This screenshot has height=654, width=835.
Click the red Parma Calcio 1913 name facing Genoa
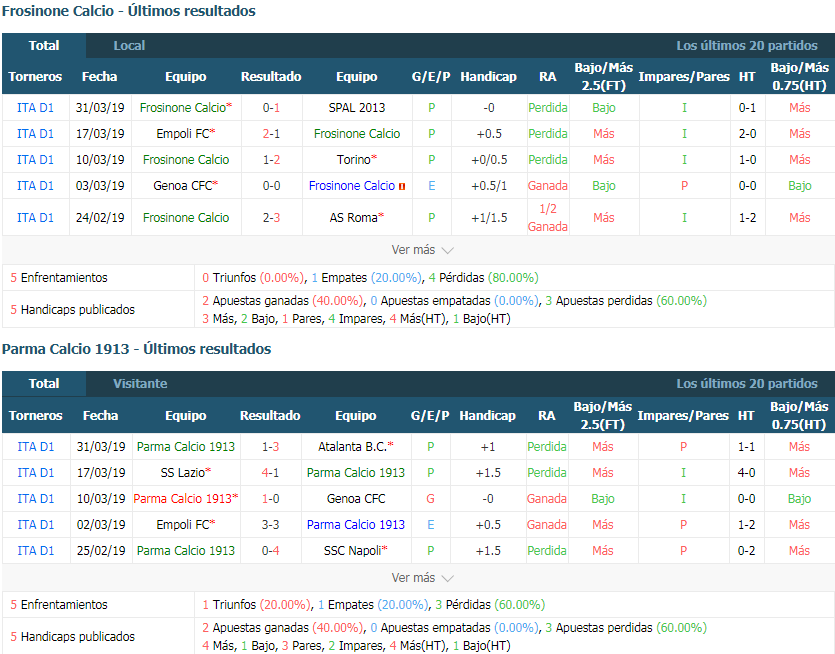click(183, 499)
